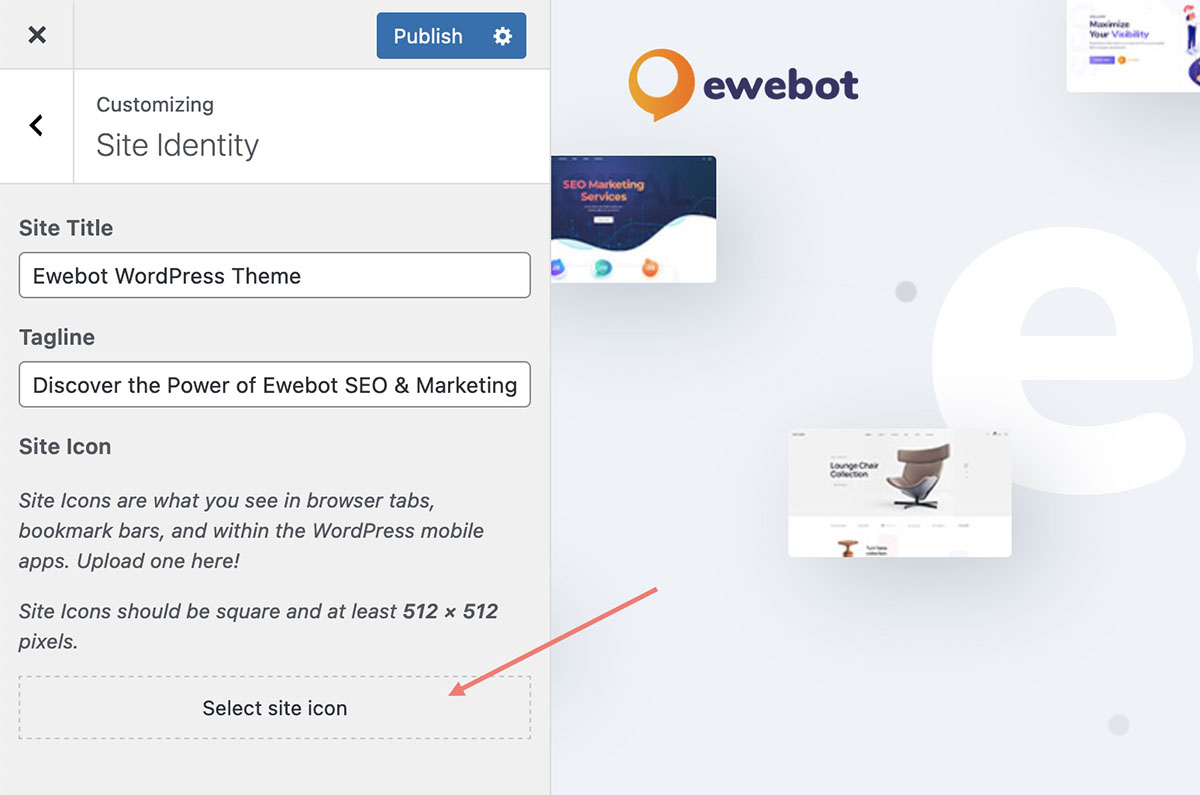The height and width of the screenshot is (795, 1200).
Task: Open the Maximize Your Visibility thumbnail
Action: pos(1133,46)
